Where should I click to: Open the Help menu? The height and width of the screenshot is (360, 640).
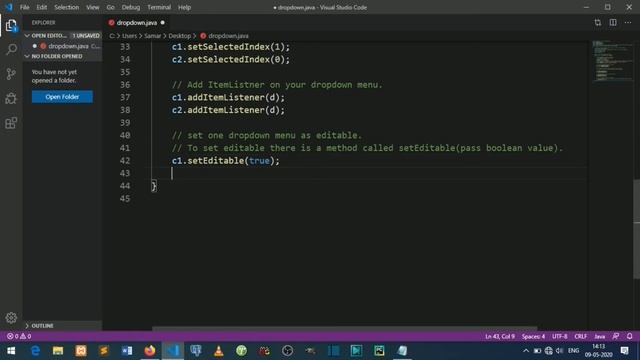[184, 7]
